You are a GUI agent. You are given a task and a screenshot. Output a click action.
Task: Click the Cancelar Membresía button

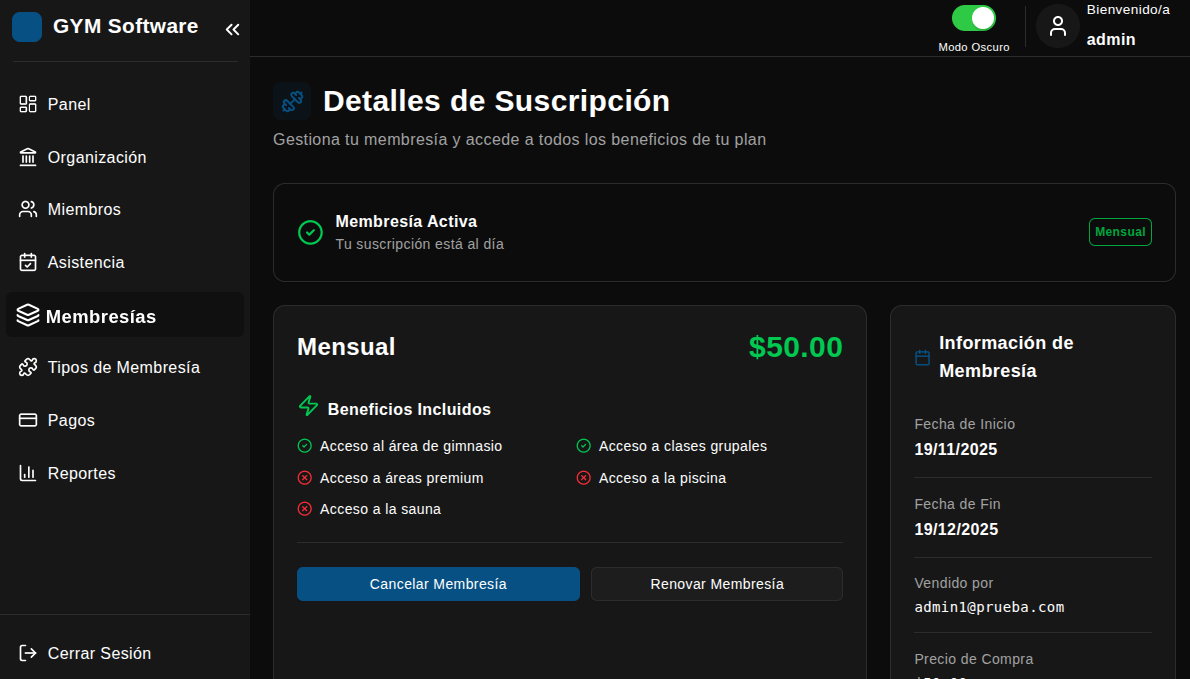[x=438, y=583]
